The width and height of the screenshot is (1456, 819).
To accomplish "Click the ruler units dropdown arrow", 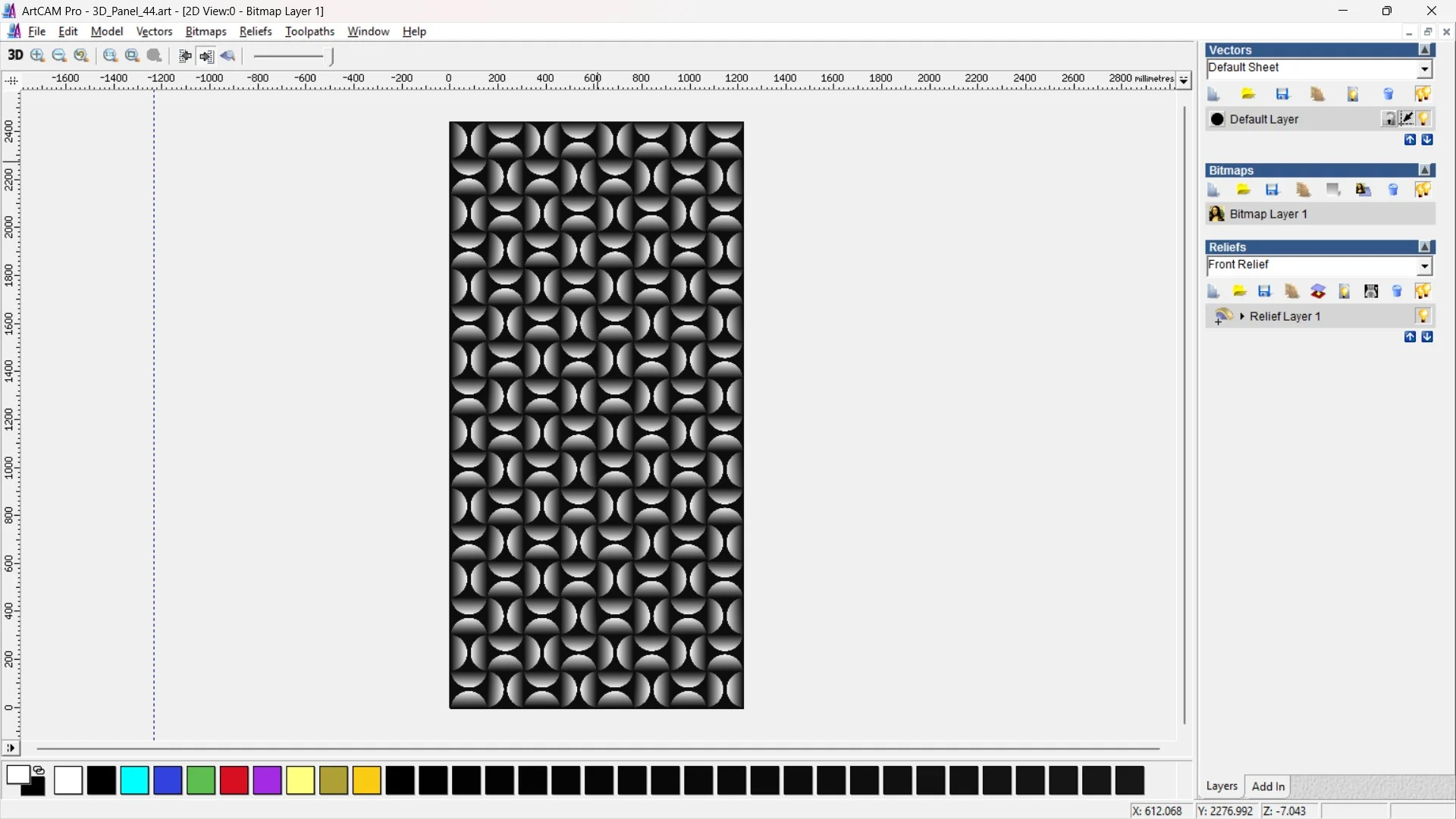I will [1184, 80].
